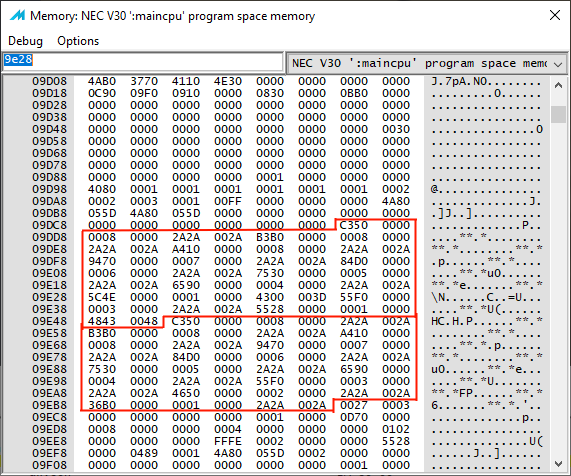Open the memory region dropdown
Screen dimensions: 571x476
click(427, 63)
